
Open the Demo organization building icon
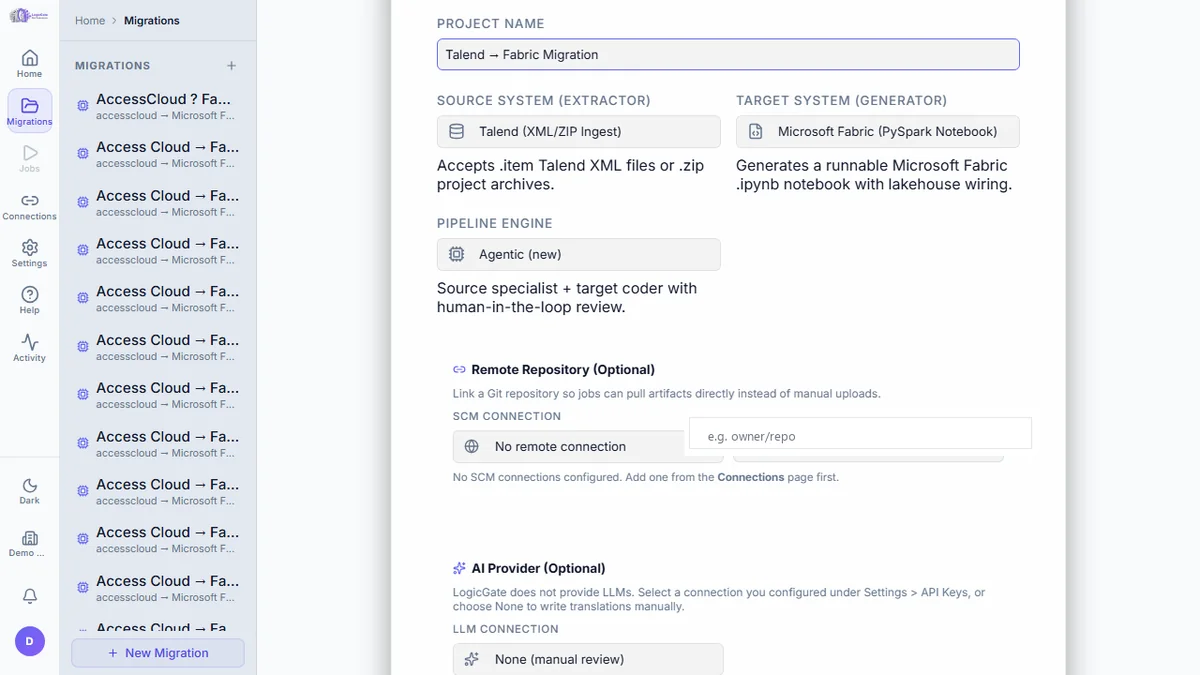(29, 543)
